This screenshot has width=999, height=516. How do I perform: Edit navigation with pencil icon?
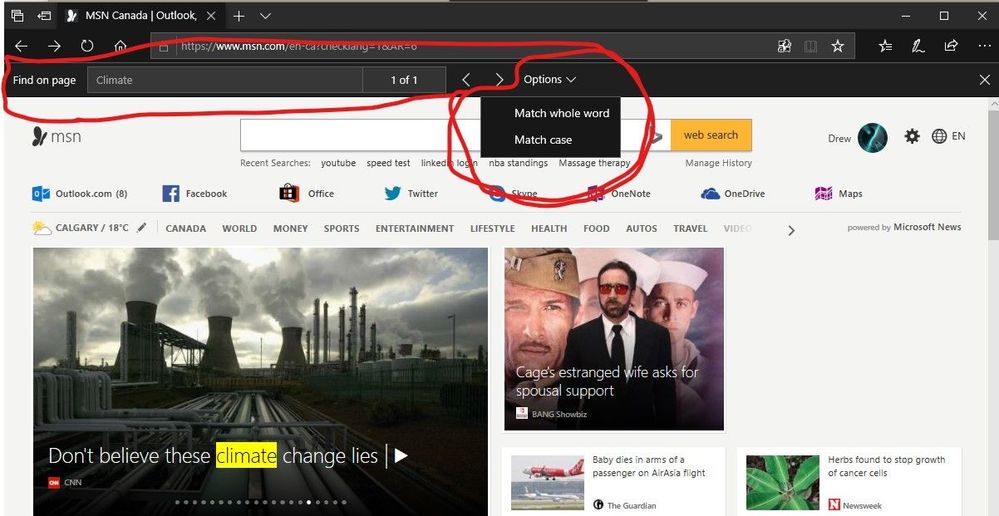pos(141,227)
